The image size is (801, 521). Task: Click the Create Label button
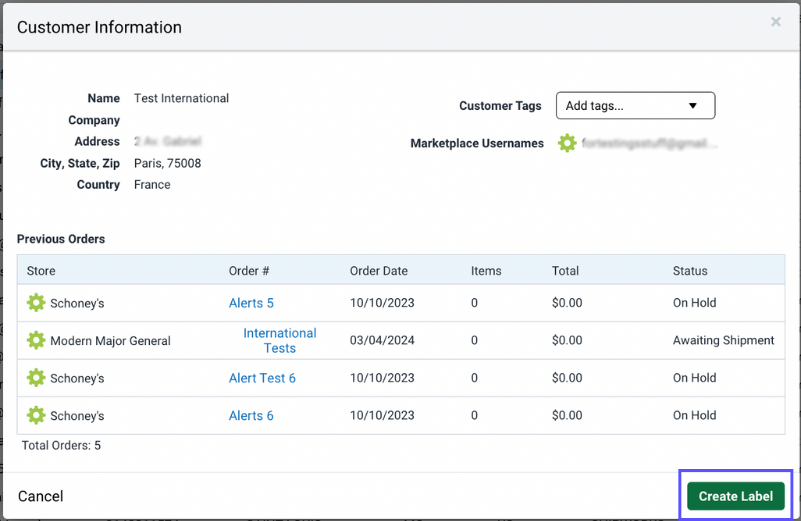[x=735, y=496]
